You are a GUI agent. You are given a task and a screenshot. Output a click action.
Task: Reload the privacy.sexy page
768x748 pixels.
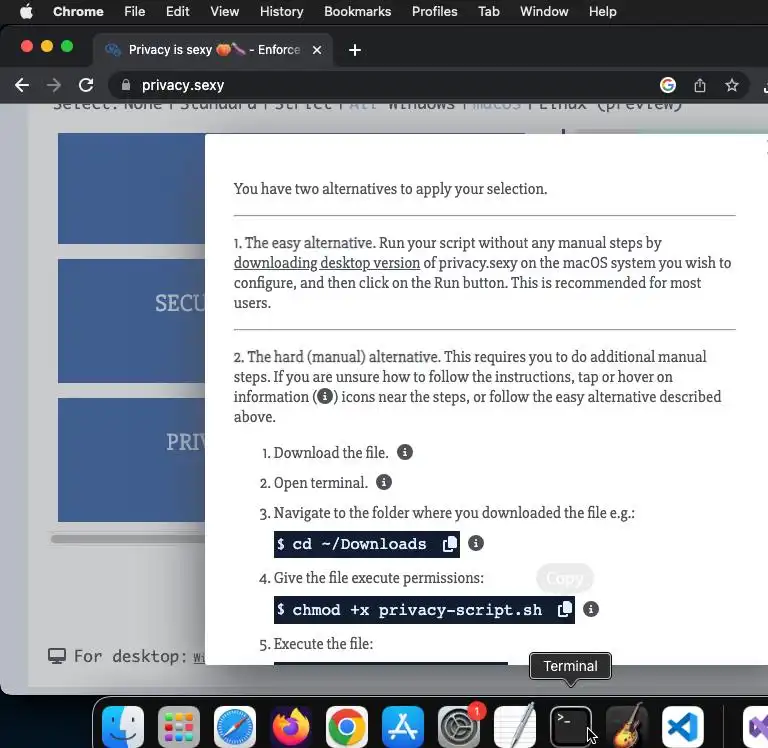point(86,85)
